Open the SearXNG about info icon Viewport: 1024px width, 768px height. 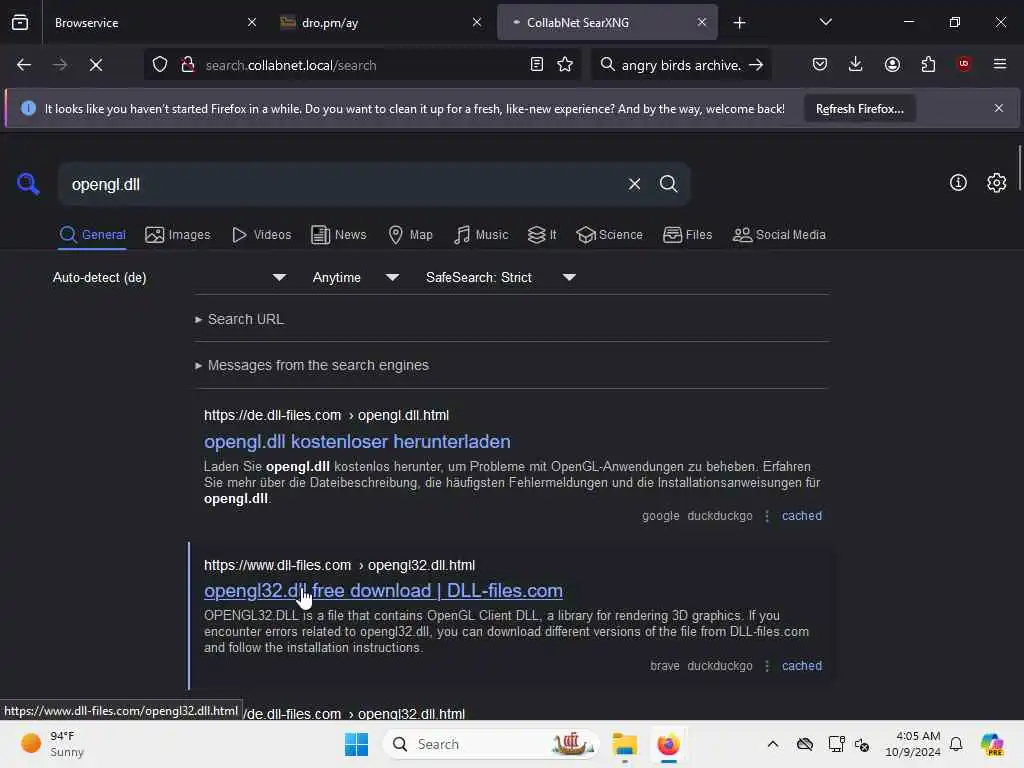click(x=958, y=183)
